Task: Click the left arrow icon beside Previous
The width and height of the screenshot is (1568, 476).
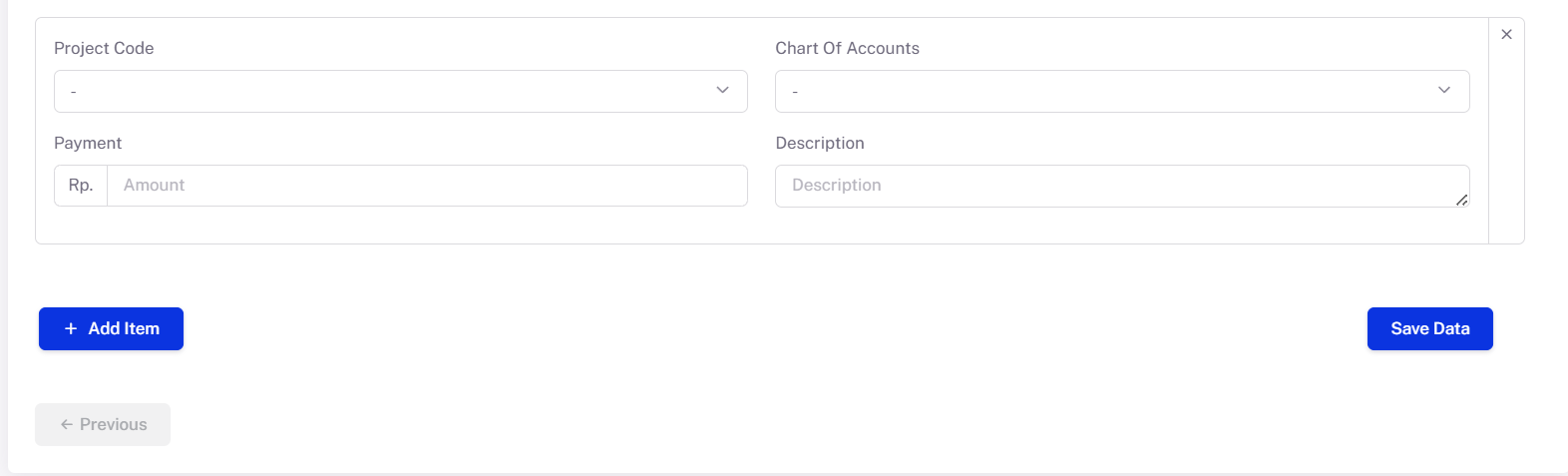Action: pos(67,424)
